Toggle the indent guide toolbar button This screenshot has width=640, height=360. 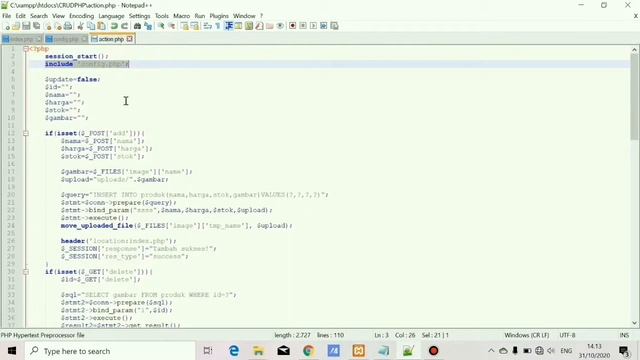pyautogui.click(x=229, y=26)
